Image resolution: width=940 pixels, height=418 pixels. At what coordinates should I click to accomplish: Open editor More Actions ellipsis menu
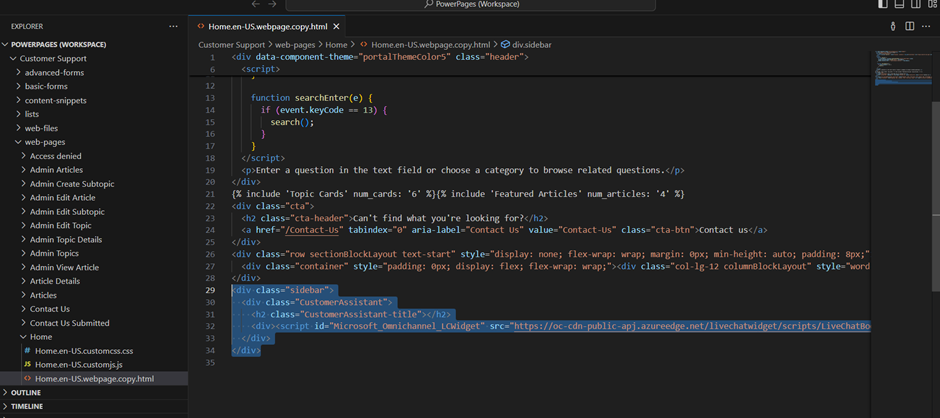(x=927, y=26)
